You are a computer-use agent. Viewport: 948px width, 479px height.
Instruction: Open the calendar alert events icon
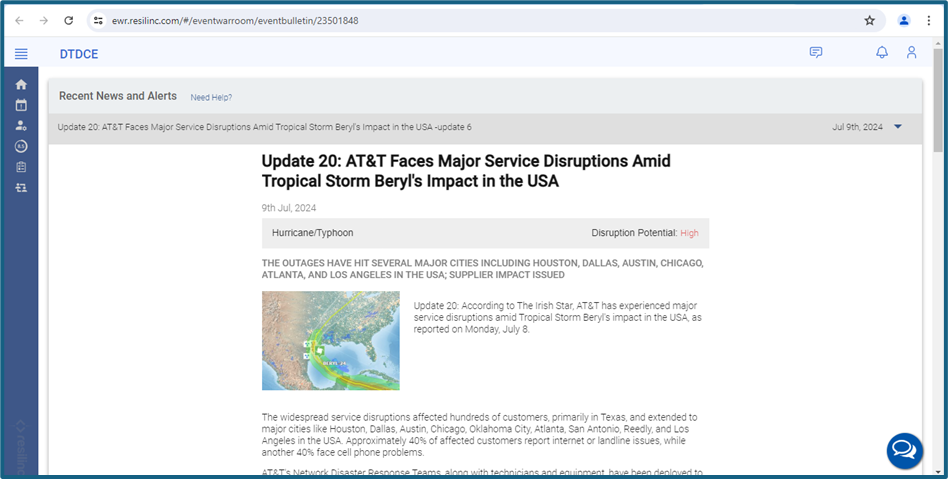(x=21, y=105)
